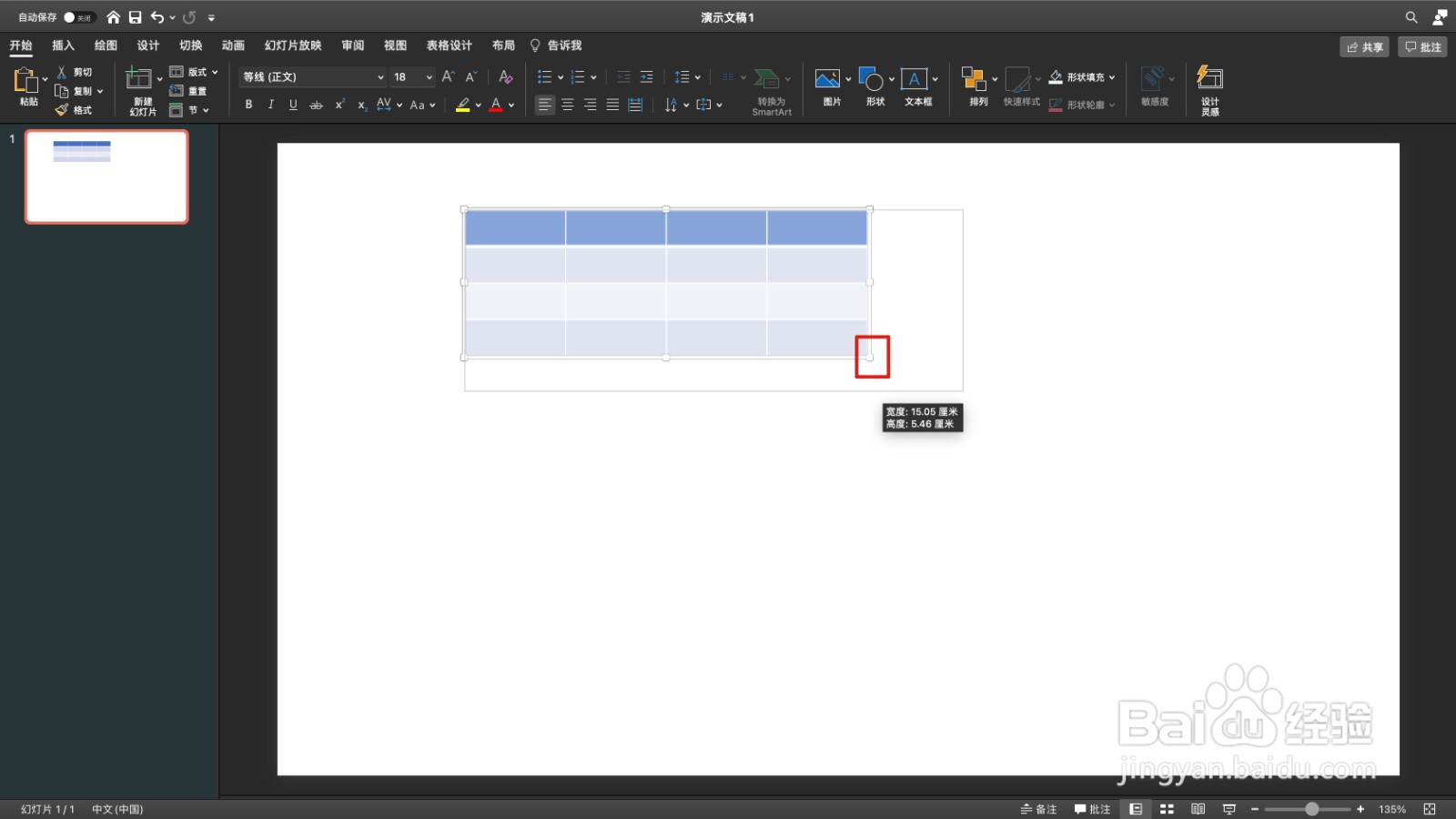Open the table 布局 (Layout) tab
This screenshot has width=1456, height=819.
503,45
